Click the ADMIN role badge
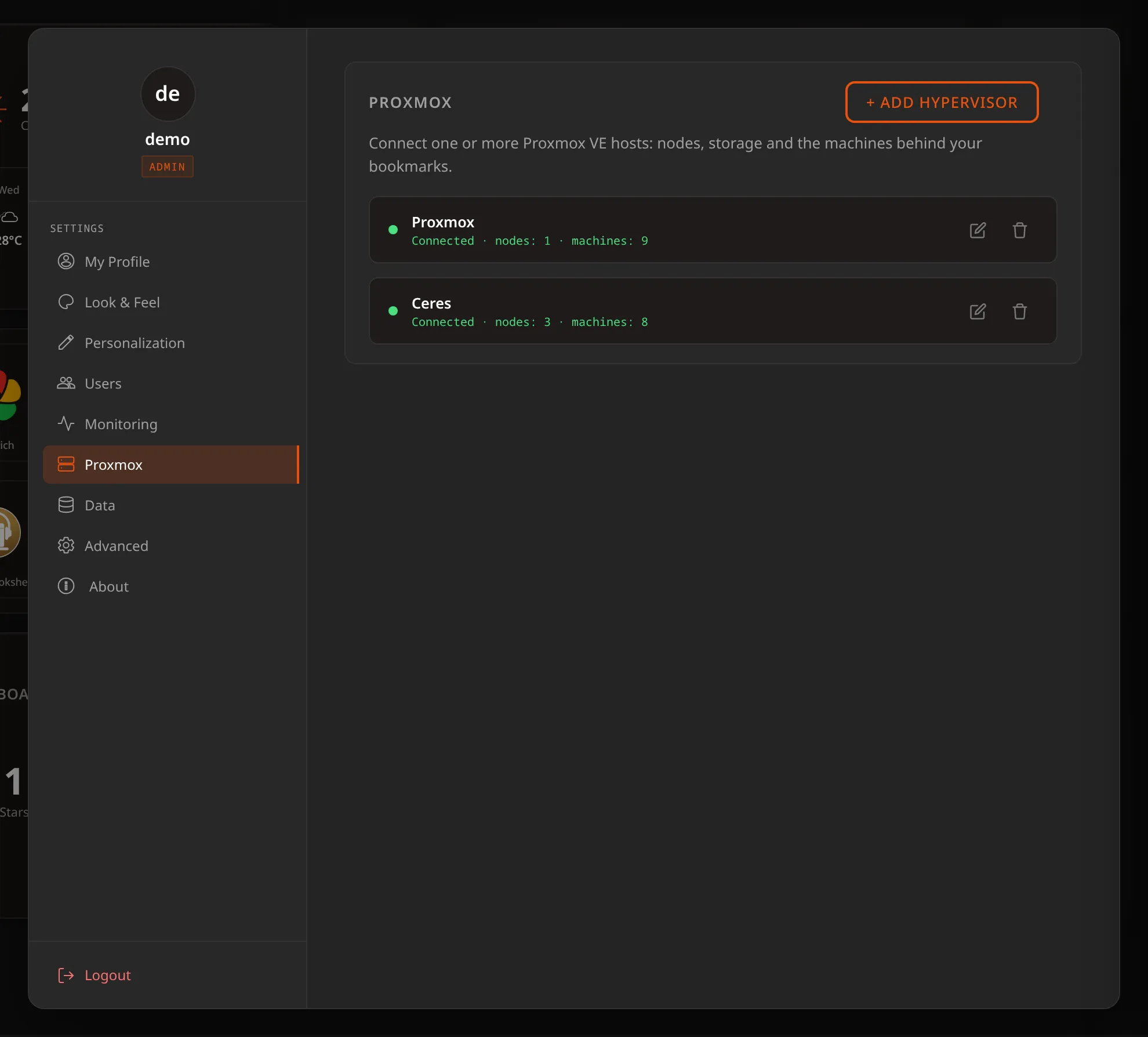Screen dimensions: 1148x1037 click(168, 167)
